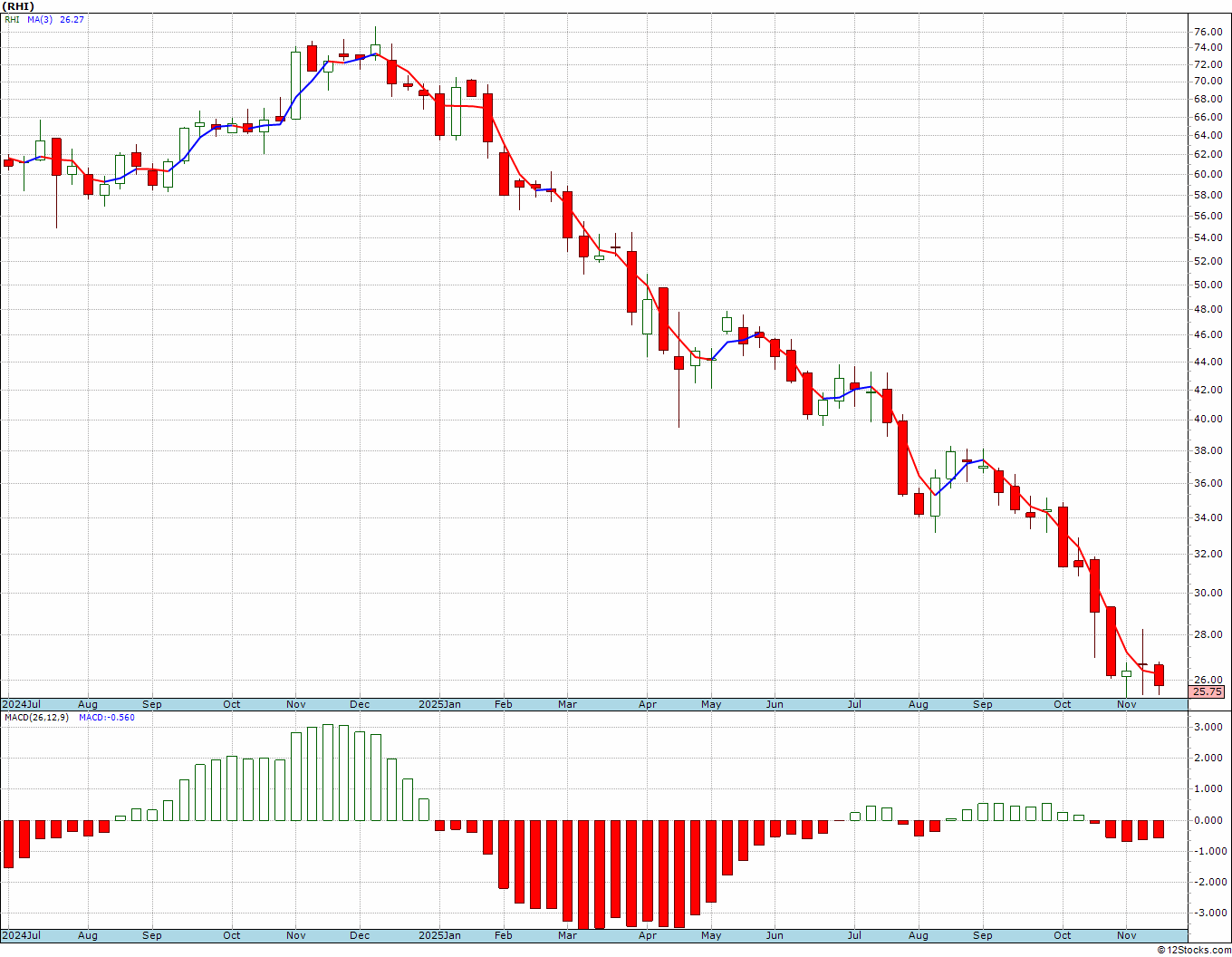Click the 28.00 price axis label
The image size is (1232, 957).
click(1208, 634)
